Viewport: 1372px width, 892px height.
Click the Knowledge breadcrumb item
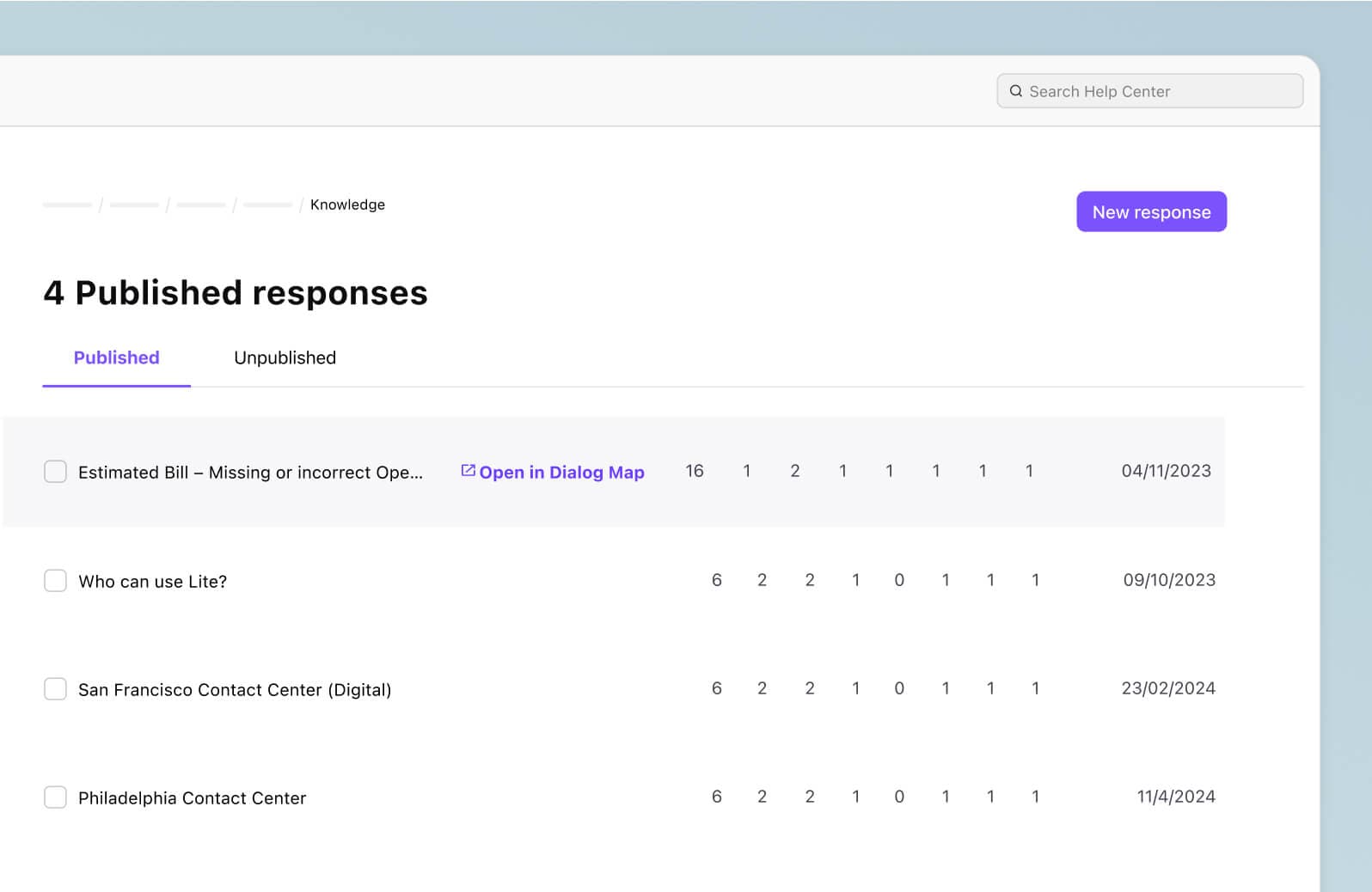point(347,205)
